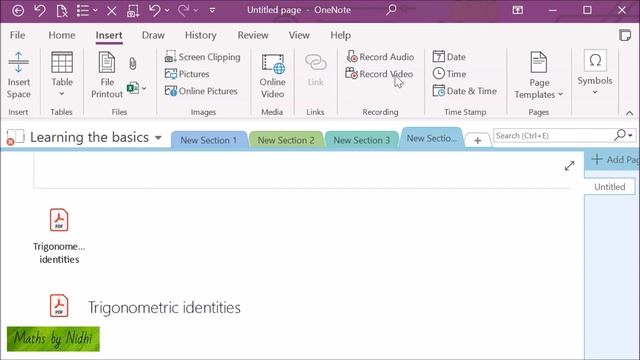
Task: Insert the Date stamp
Action: click(x=449, y=57)
